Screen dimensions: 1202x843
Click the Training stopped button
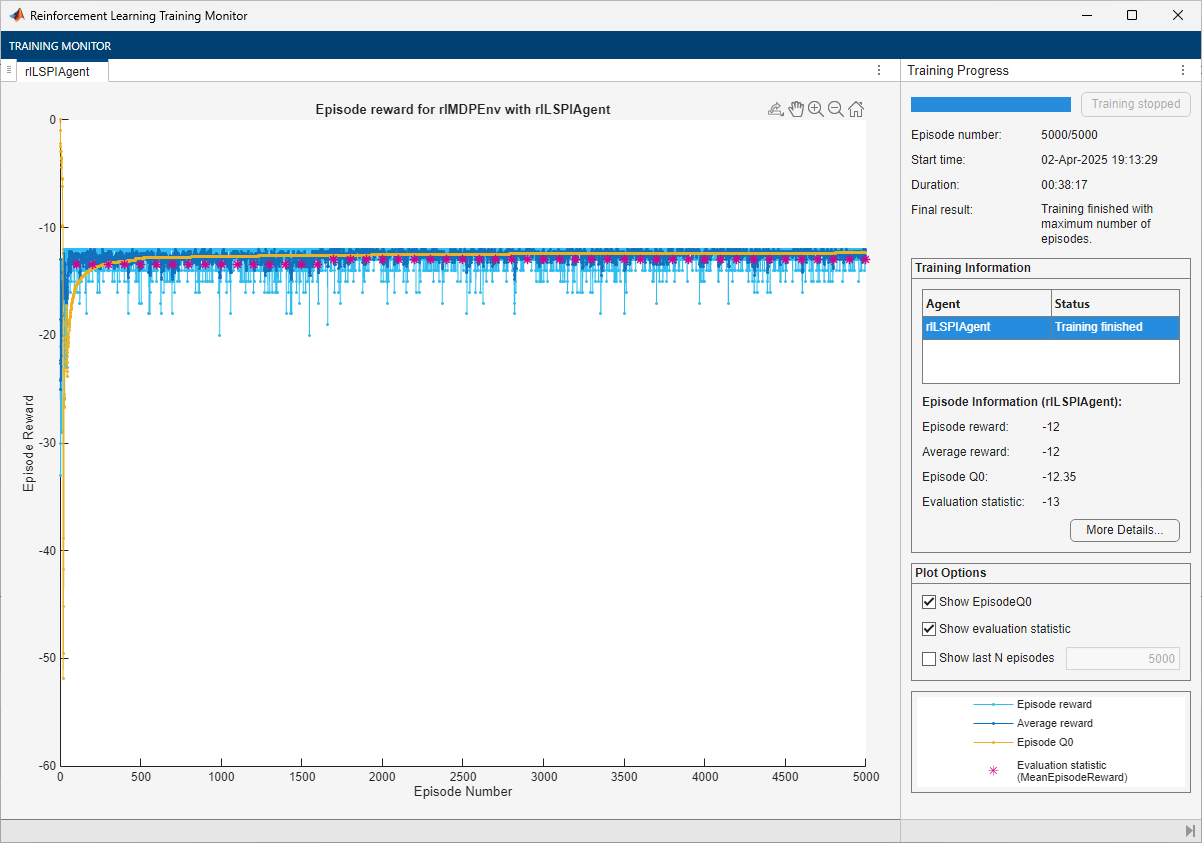(x=1135, y=104)
